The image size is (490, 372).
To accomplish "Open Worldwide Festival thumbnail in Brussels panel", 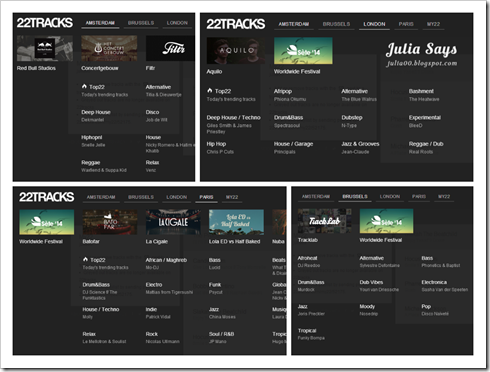I will [386, 221].
